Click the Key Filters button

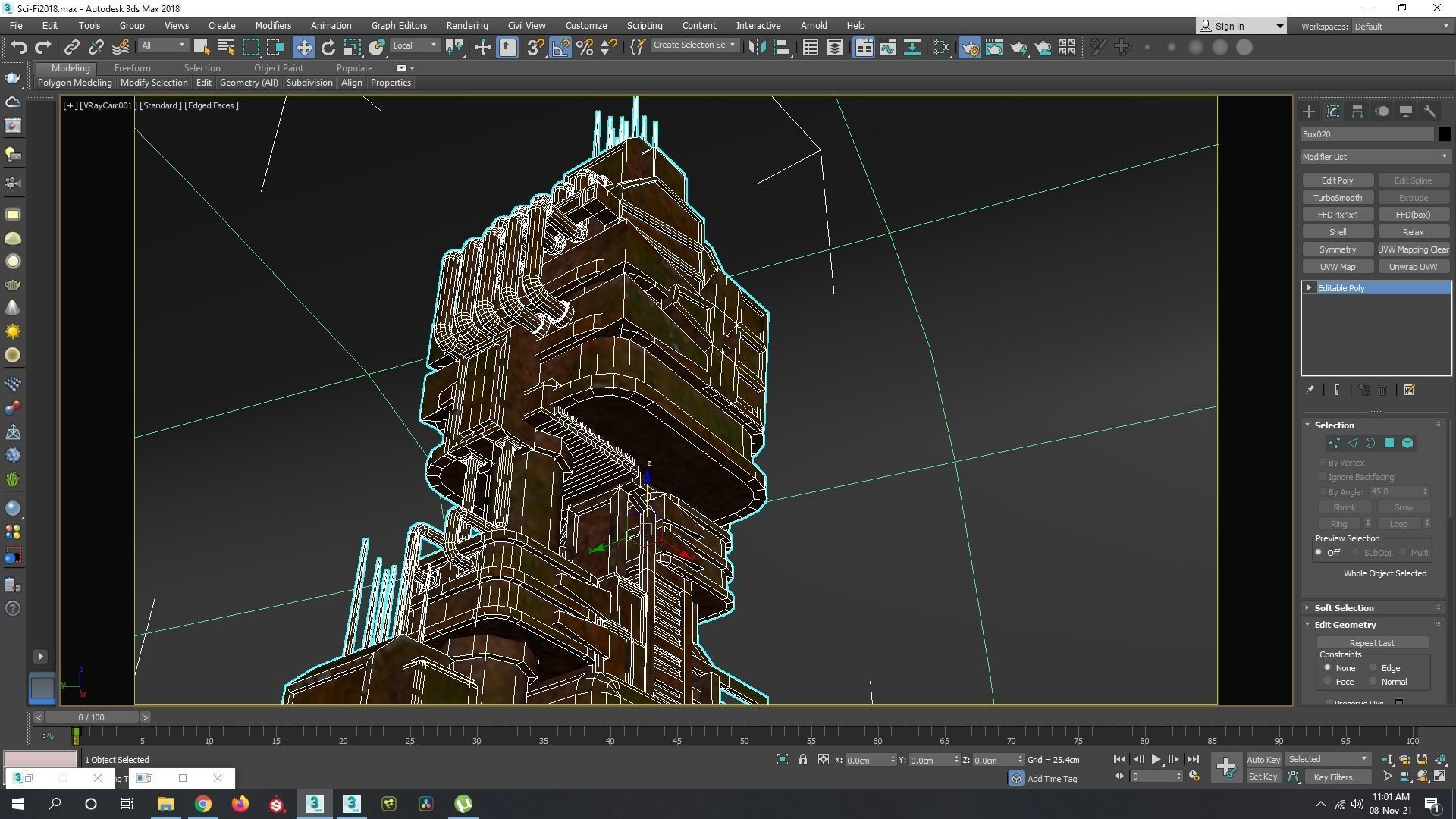(x=1338, y=777)
